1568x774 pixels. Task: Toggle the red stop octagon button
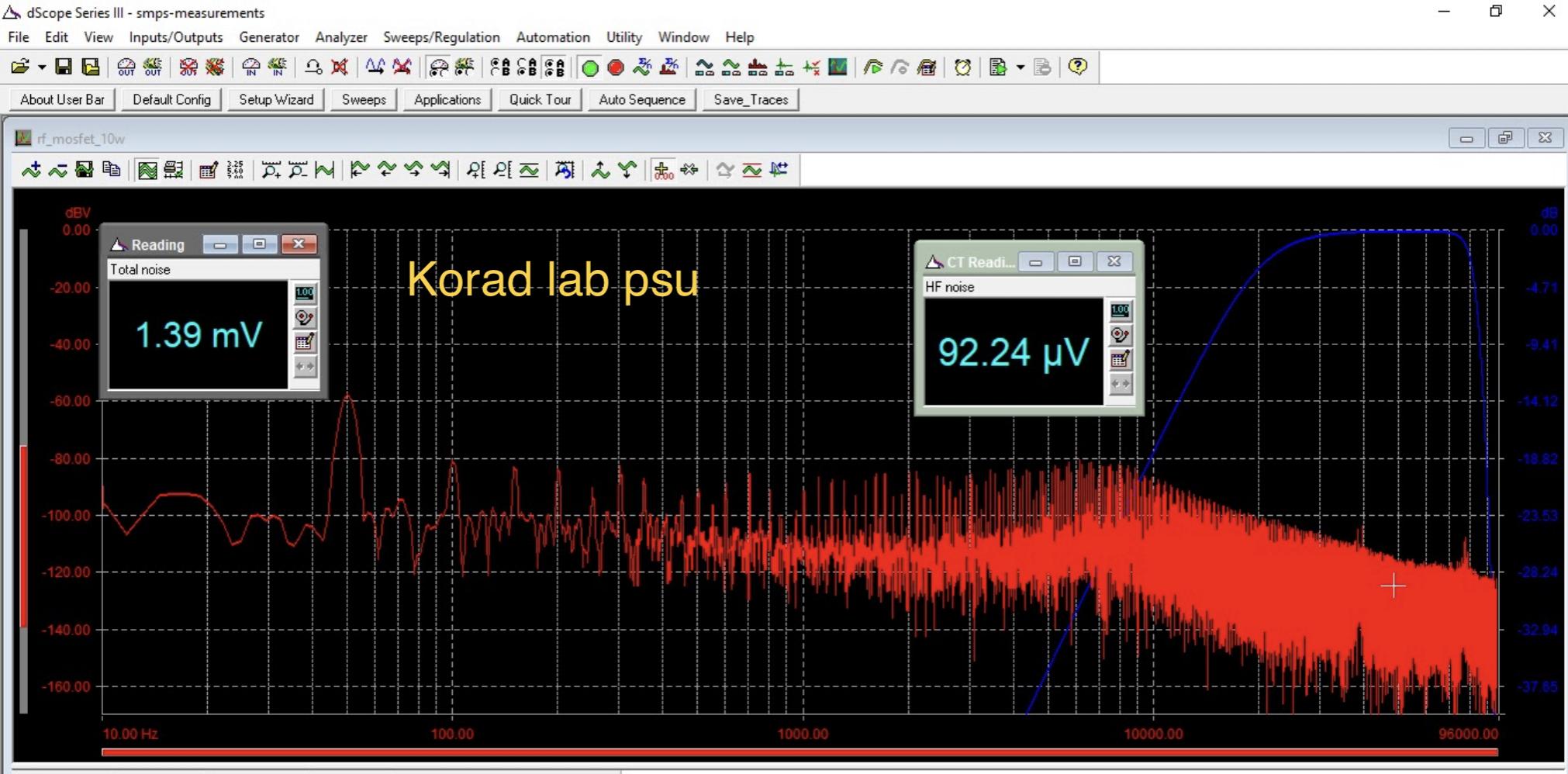(616, 67)
